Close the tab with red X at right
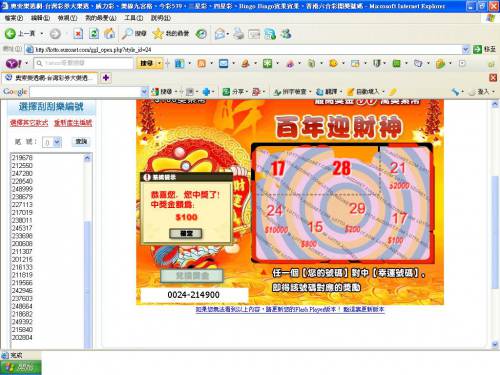This screenshot has height=375, width=500. [x=493, y=78]
